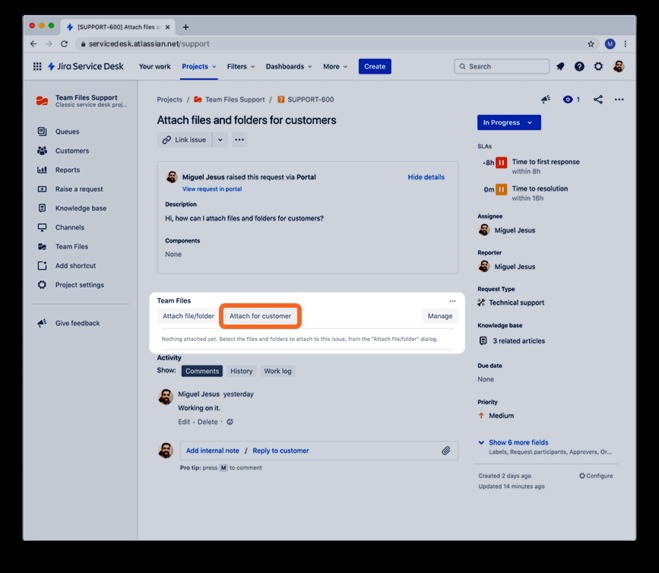Delete the Working on it comment
Screen dimensions: 659x573
coord(208,422)
